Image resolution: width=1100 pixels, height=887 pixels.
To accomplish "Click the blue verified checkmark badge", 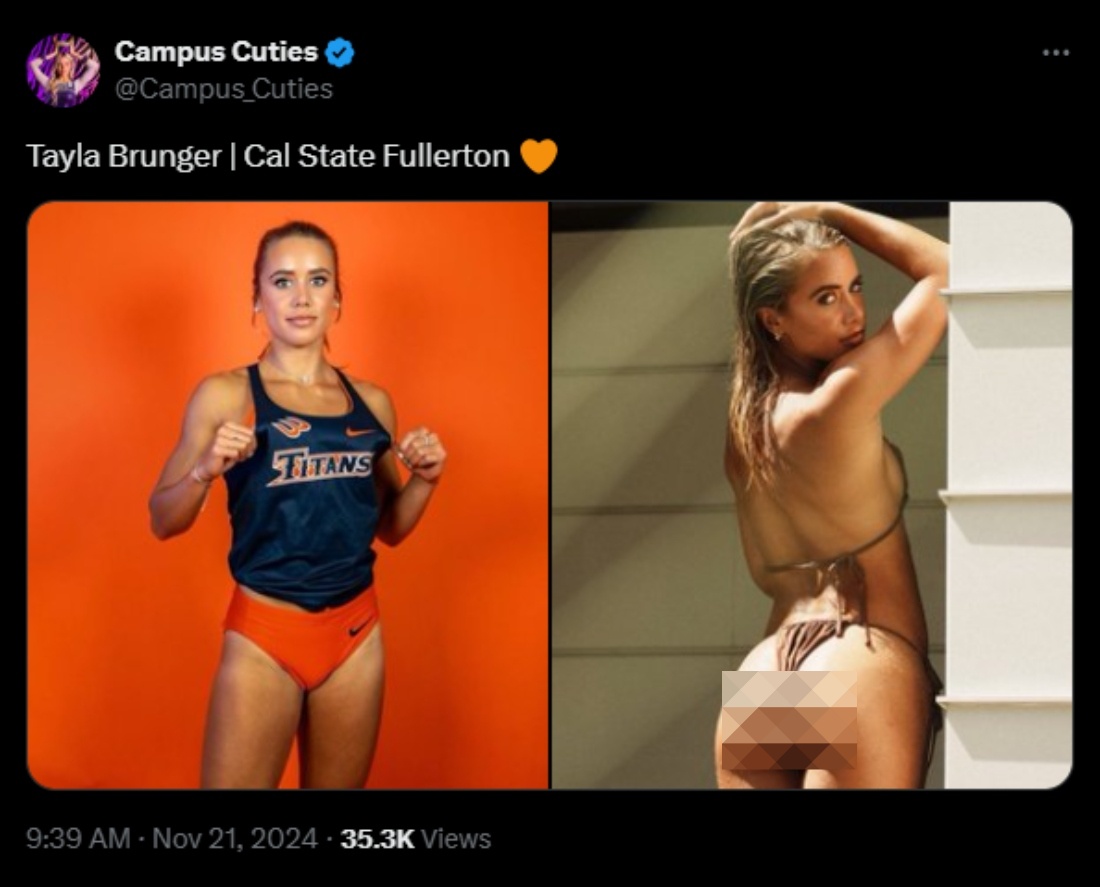I will (341, 52).
